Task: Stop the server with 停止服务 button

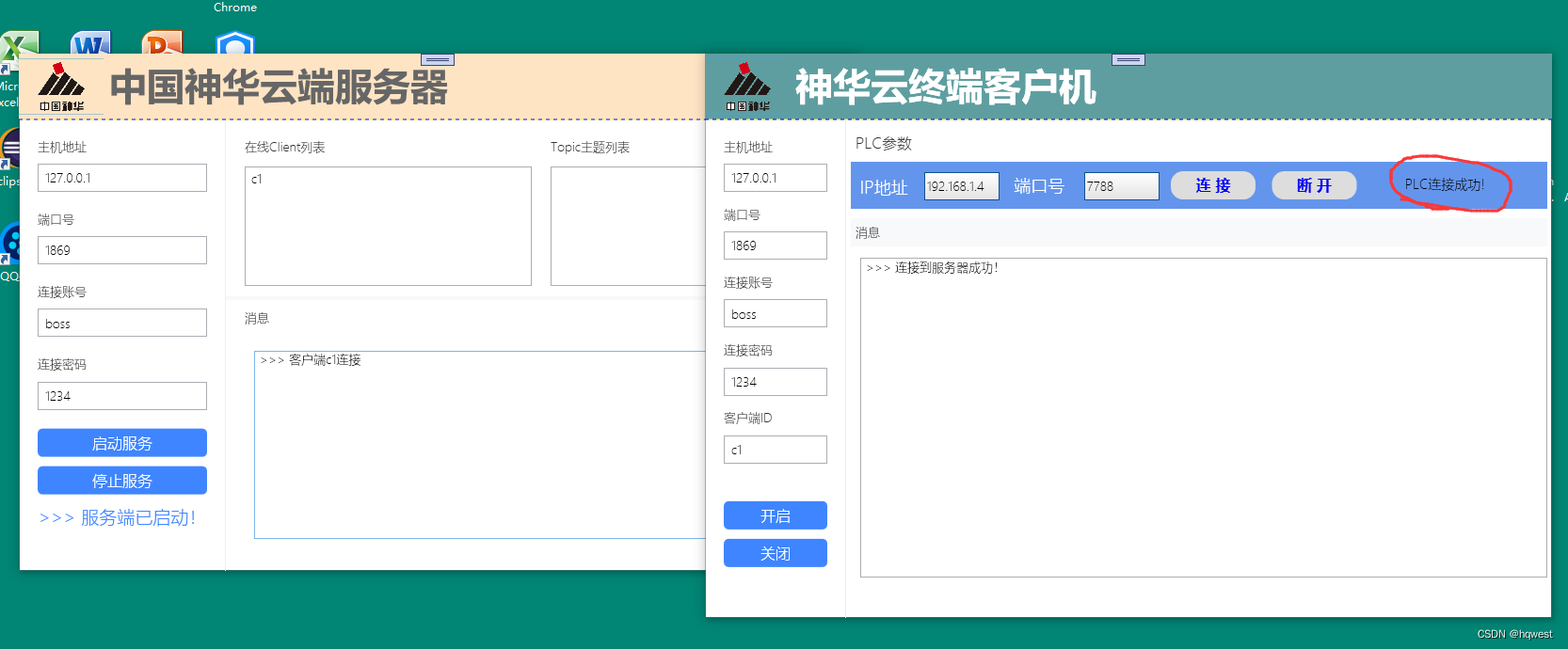Action: pyautogui.click(x=122, y=481)
